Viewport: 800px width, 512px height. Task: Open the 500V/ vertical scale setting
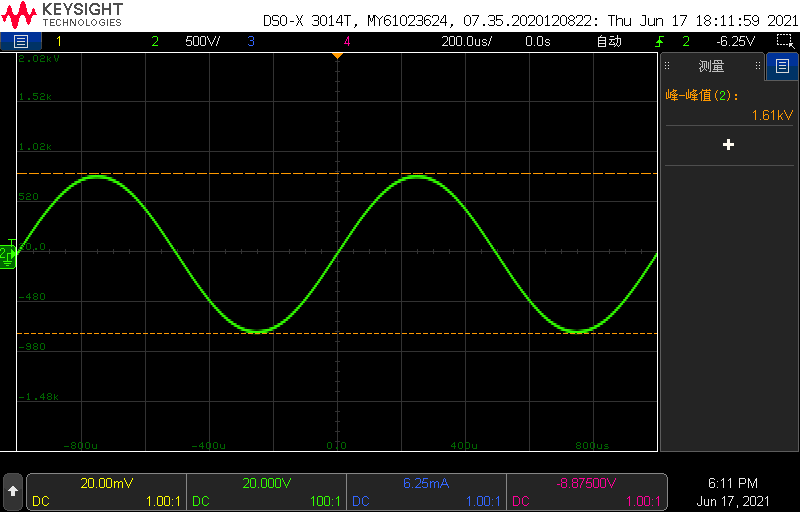click(203, 41)
